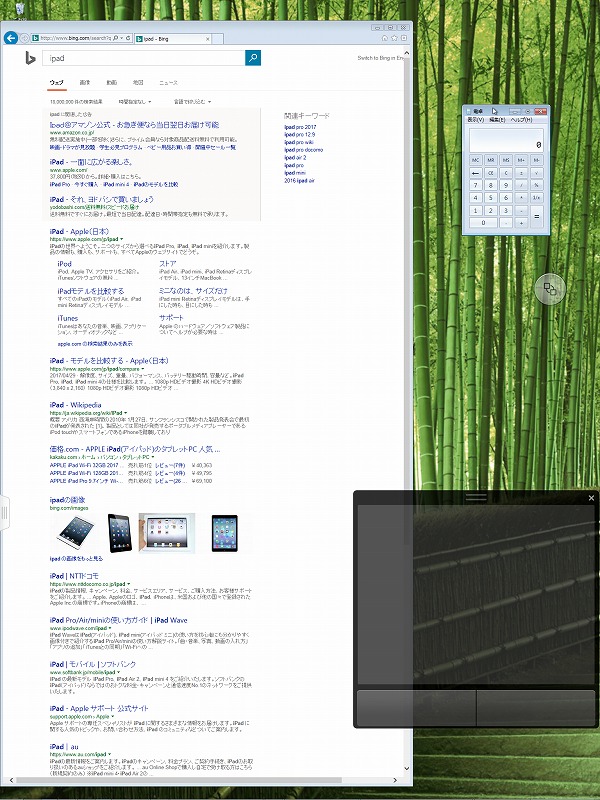Click the calculator multiply key
Screen dimensions: 600x800
click(521, 197)
